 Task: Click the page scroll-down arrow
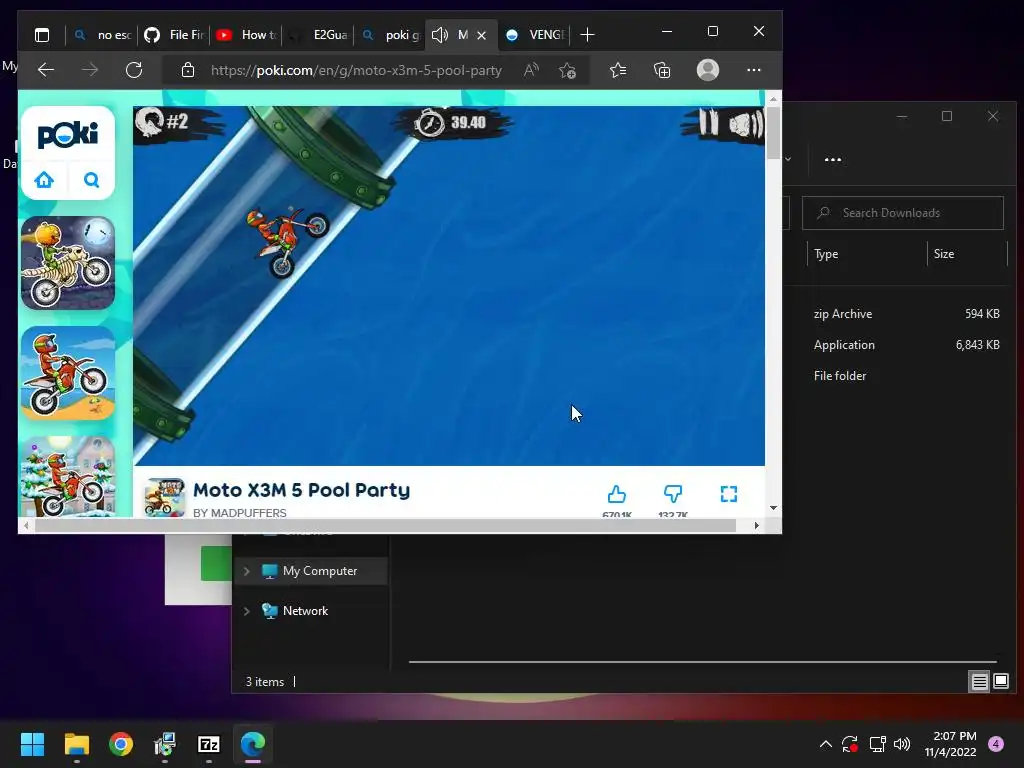773,507
